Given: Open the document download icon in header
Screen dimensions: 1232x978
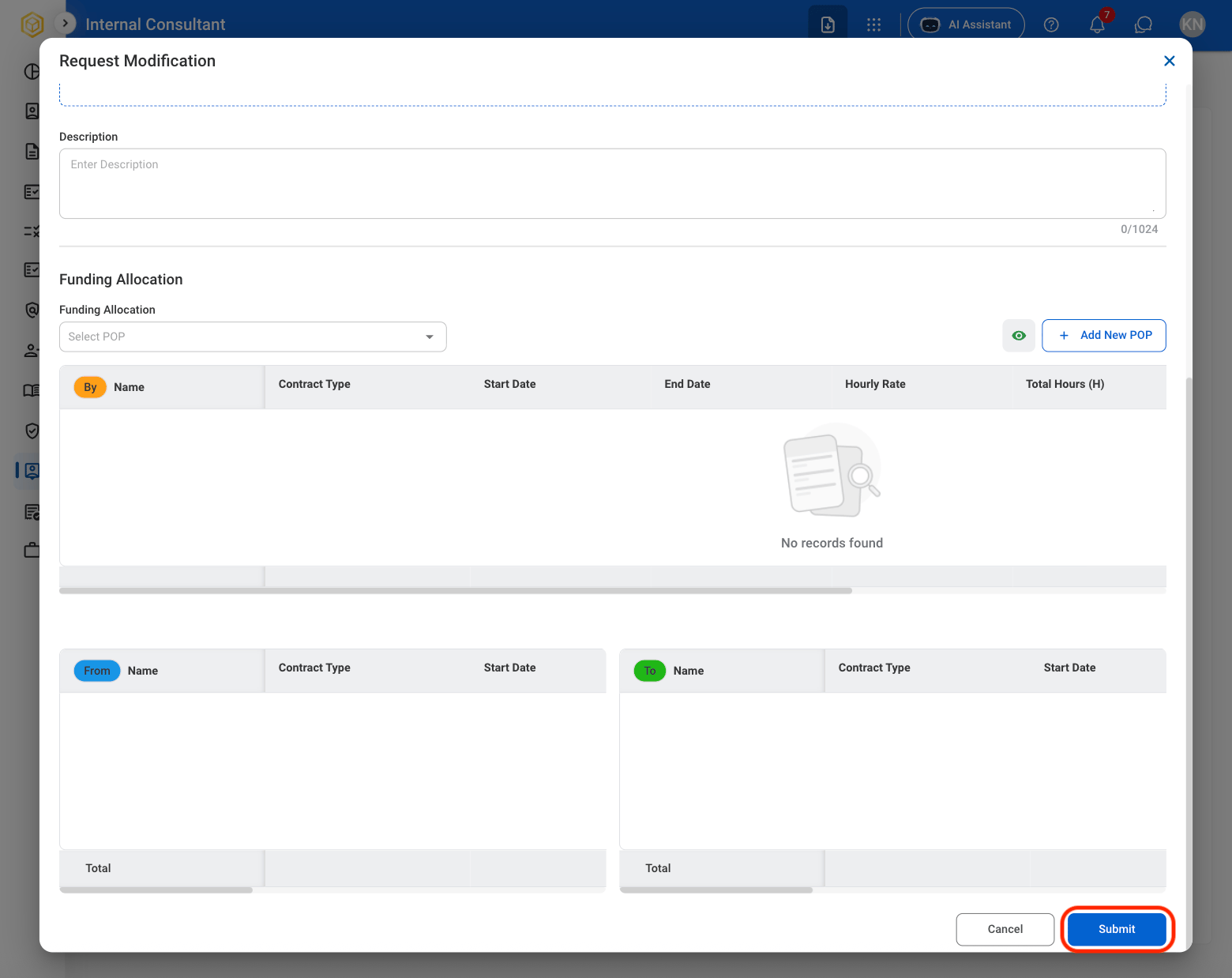Looking at the screenshot, I should click(828, 24).
